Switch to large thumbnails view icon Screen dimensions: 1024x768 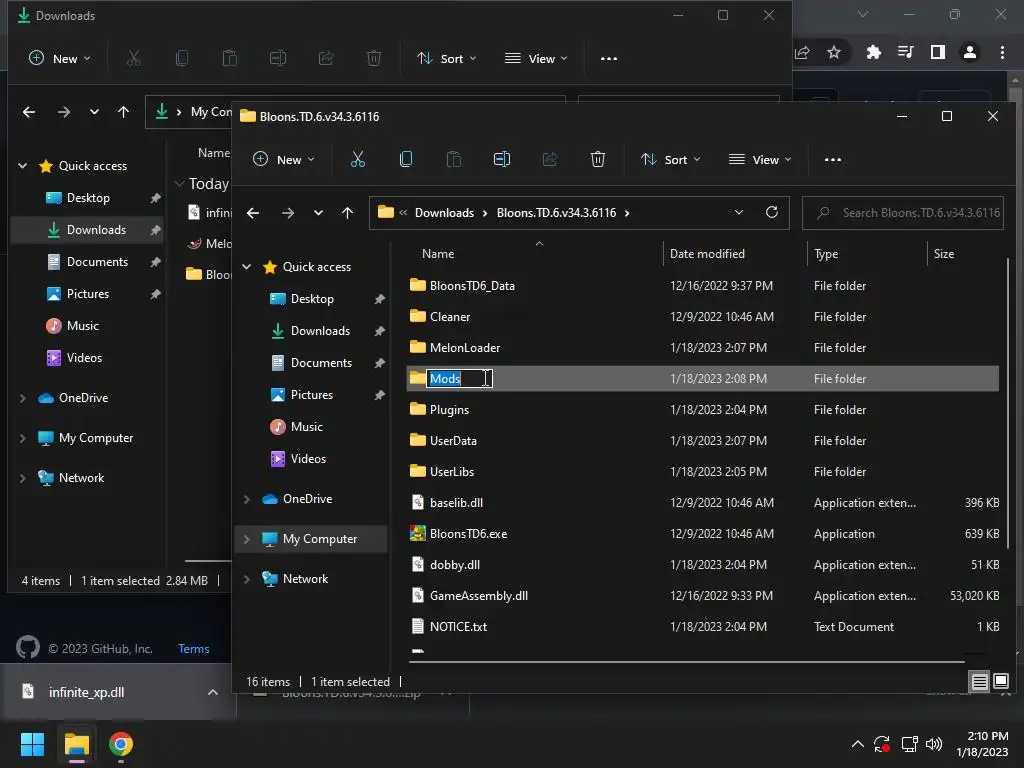pos(1000,682)
